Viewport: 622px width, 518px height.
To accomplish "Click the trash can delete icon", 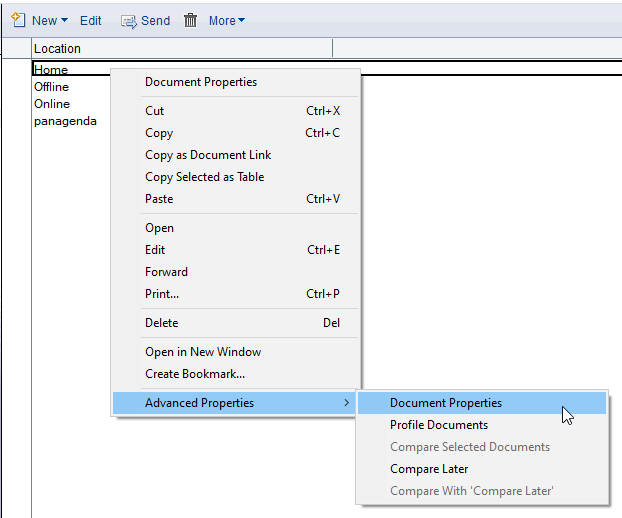I will coord(190,20).
